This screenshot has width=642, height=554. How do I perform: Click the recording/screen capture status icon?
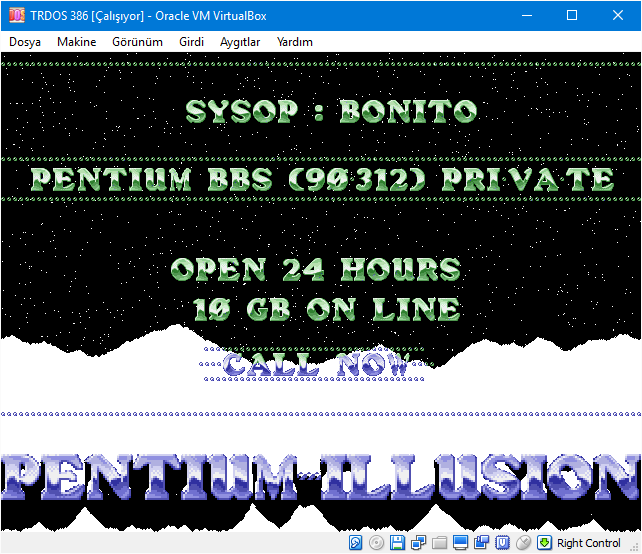point(482,543)
